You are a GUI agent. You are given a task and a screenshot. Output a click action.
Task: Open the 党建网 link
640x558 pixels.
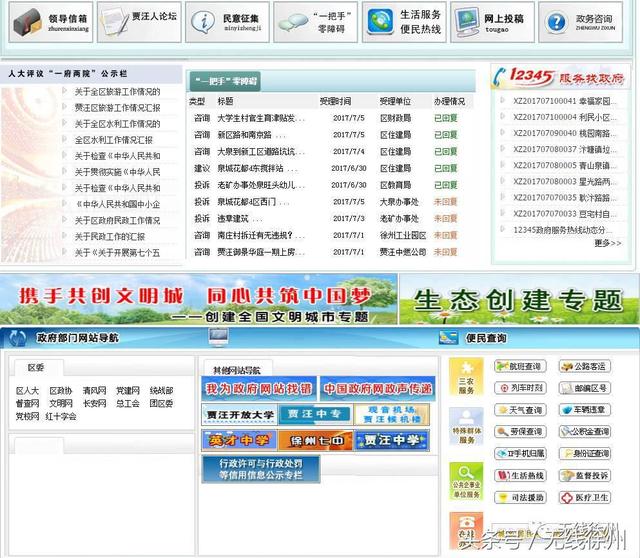pyautogui.click(x=128, y=391)
